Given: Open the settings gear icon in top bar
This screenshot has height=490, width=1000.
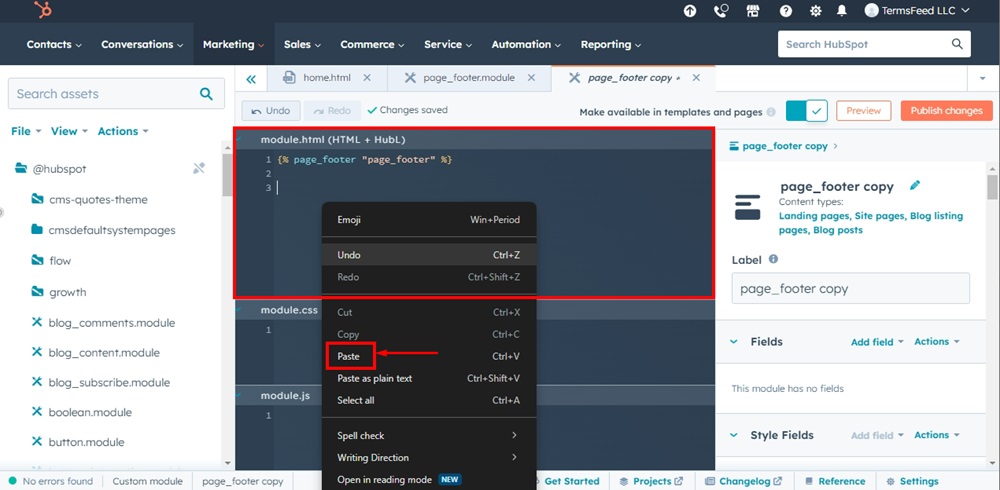Looking at the screenshot, I should (x=815, y=11).
